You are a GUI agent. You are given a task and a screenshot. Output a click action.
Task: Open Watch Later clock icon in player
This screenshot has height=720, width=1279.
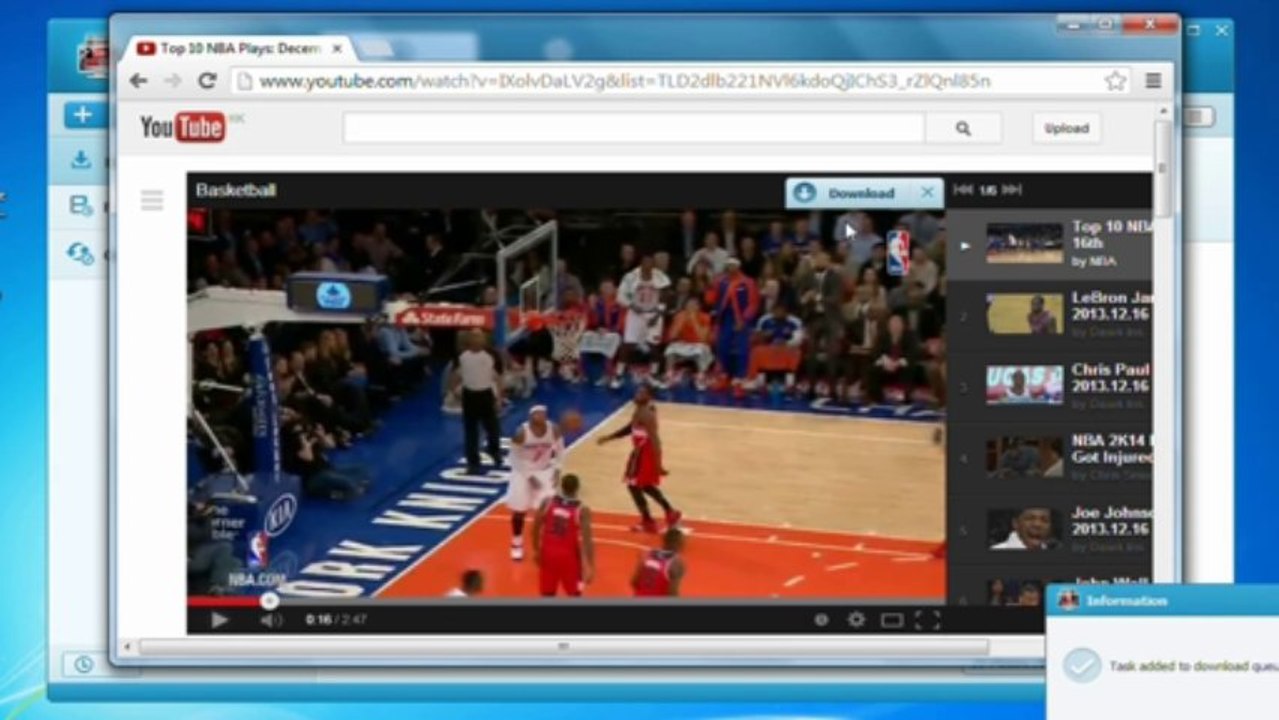coord(821,620)
